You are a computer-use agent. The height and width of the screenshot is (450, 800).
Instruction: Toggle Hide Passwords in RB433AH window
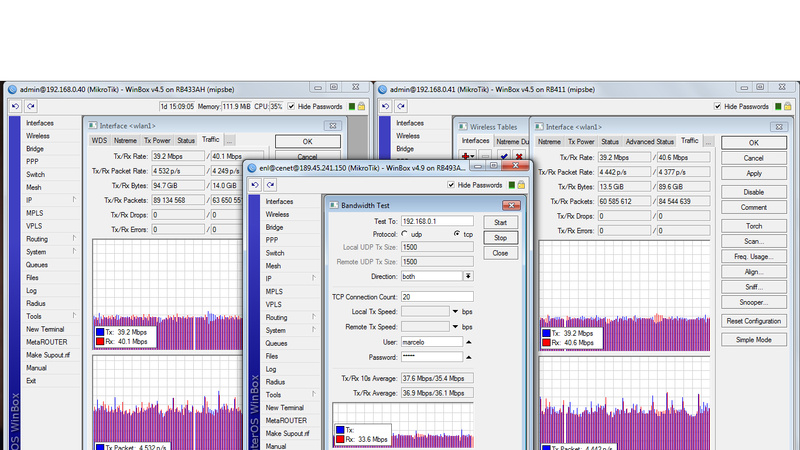pos(293,106)
